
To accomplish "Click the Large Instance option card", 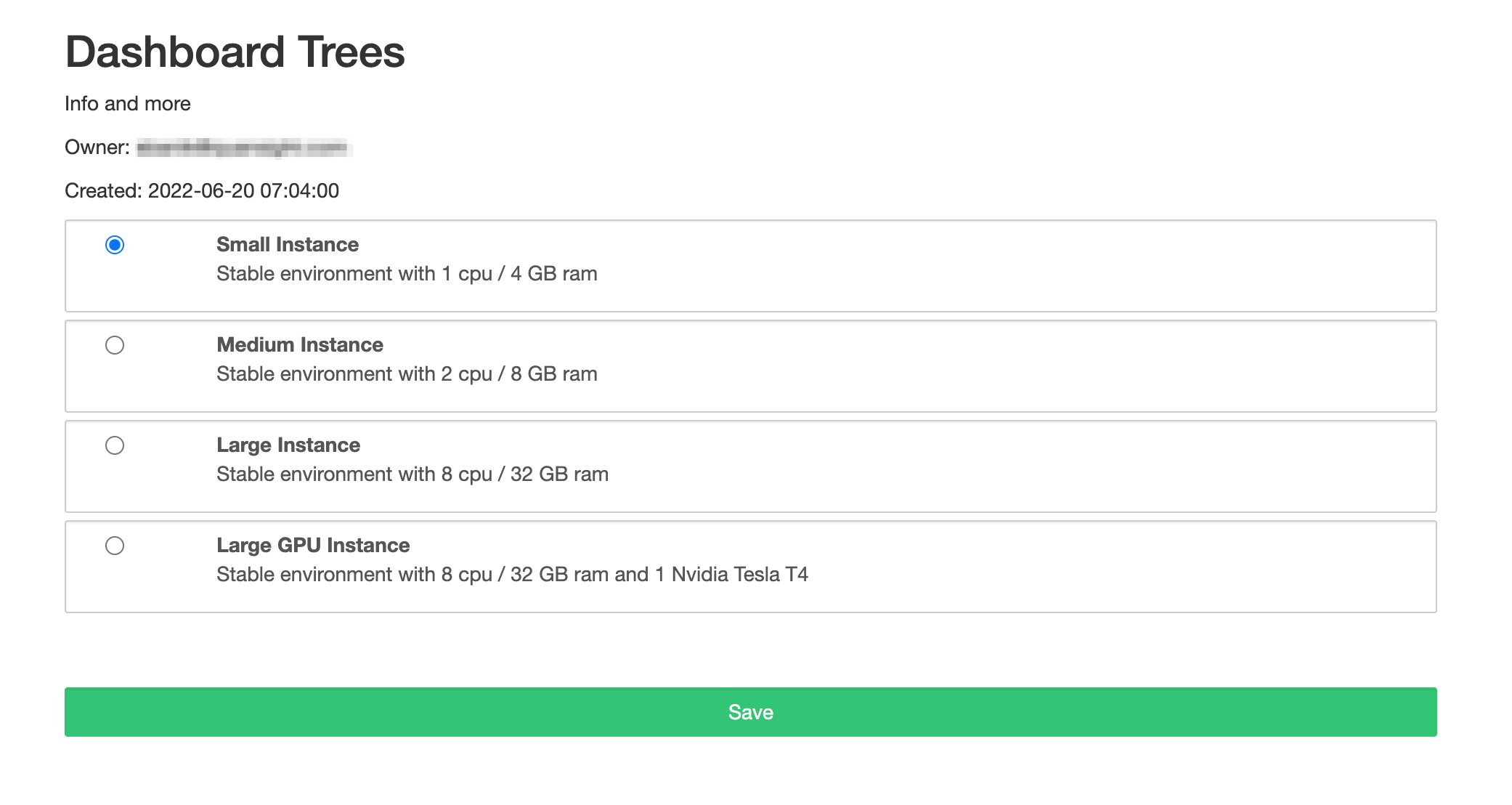I will click(750, 466).
